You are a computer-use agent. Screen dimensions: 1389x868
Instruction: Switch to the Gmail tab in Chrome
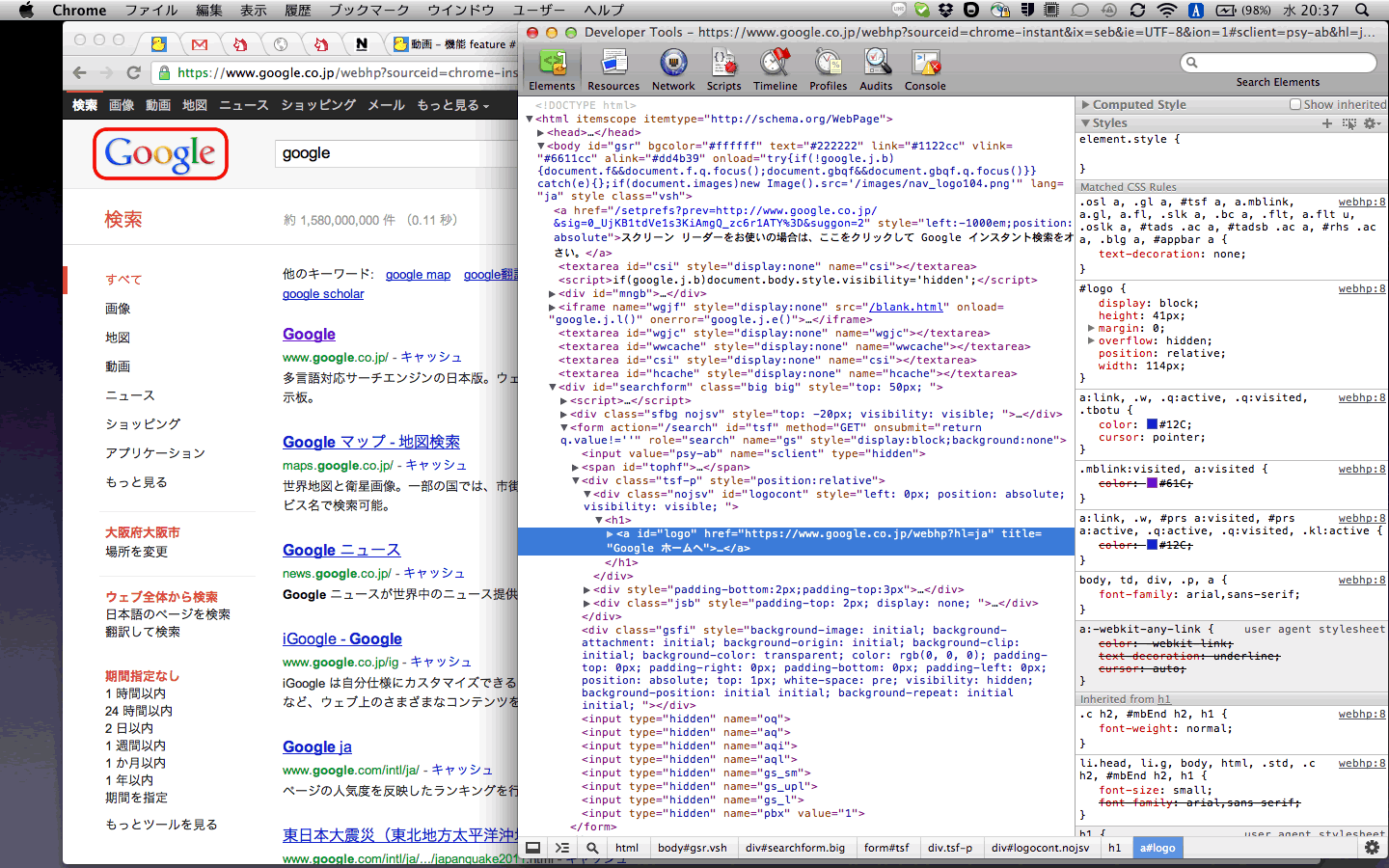(199, 44)
